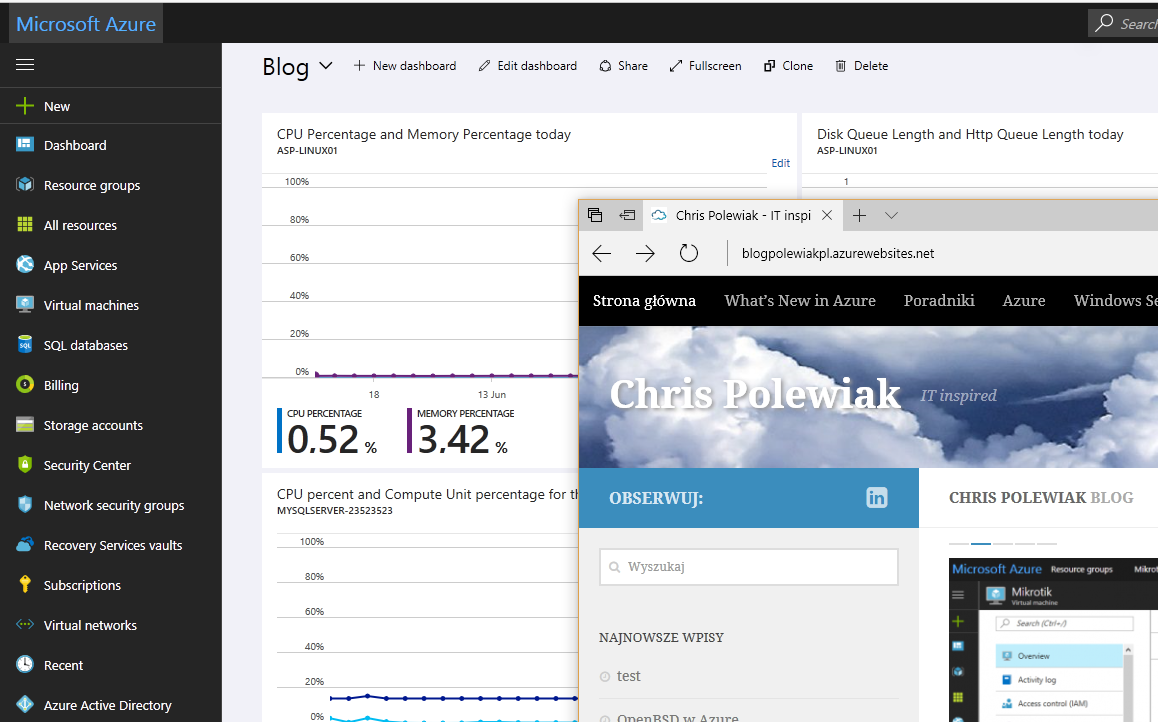The height and width of the screenshot is (722, 1158).
Task: Switch dashboard to Fullscreen
Action: point(705,66)
